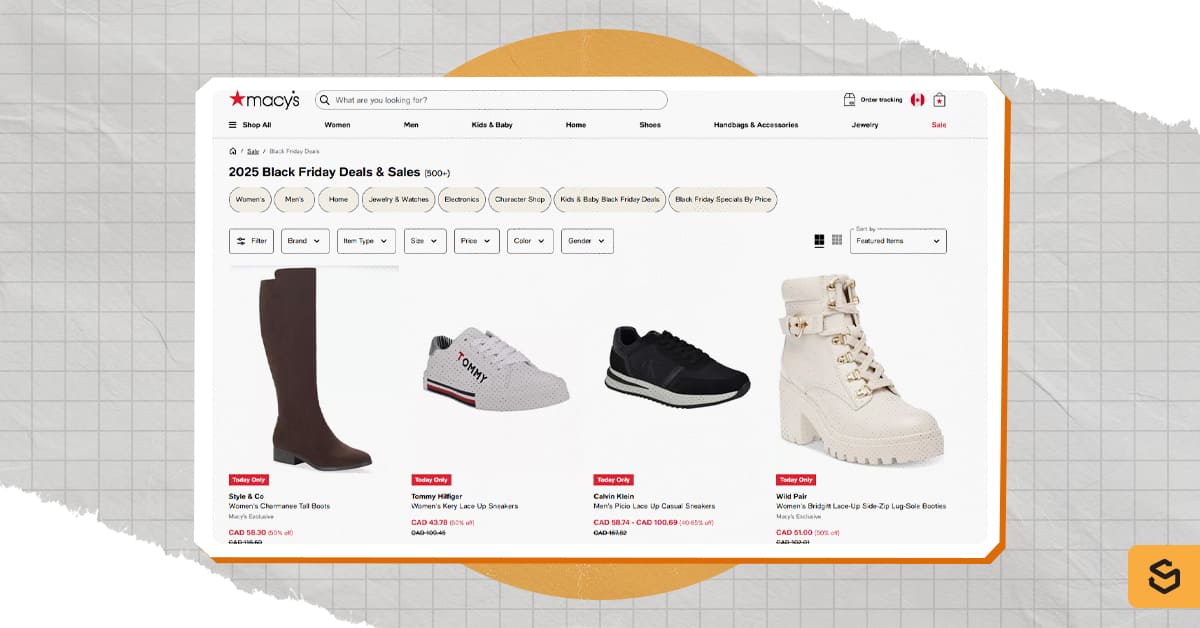Select the Character Shop pill
This screenshot has width=1200, height=628.
(520, 199)
